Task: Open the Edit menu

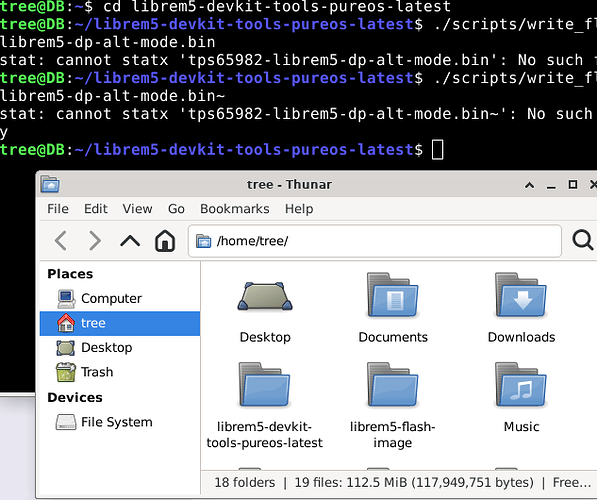Action: (x=96, y=209)
